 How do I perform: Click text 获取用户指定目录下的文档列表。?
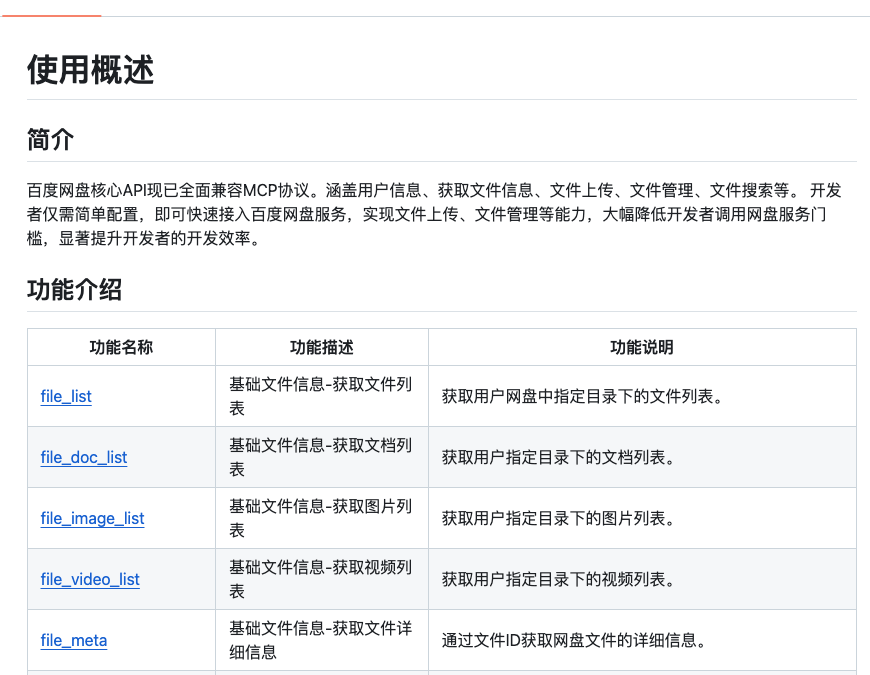point(558,458)
